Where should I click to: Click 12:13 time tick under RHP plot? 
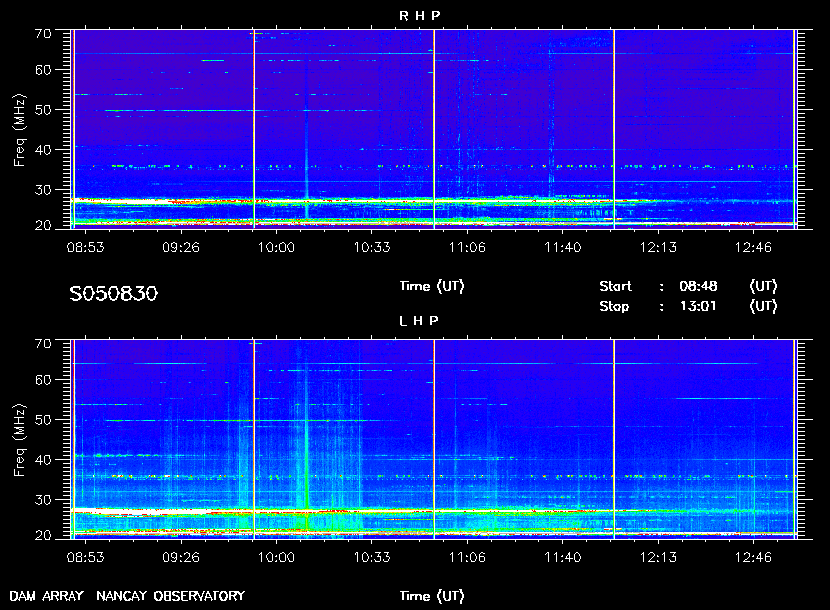[x=658, y=247]
